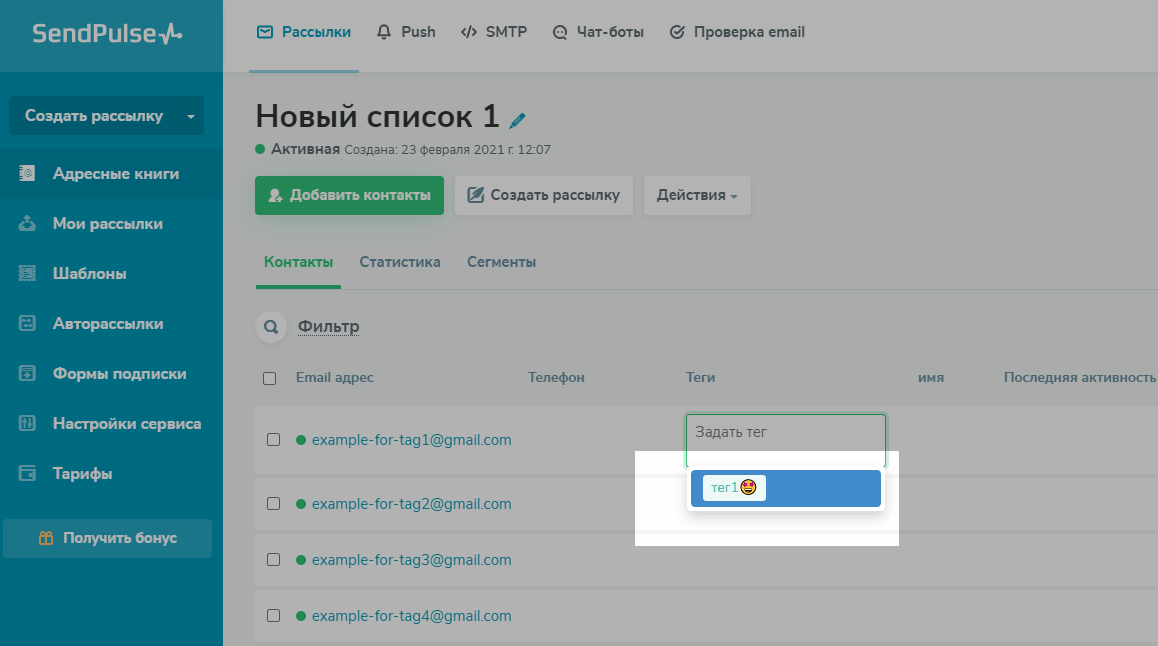Select checkbox for example-for-tag3@gmail.com
Image resolution: width=1158 pixels, height=646 pixels.
pos(273,560)
